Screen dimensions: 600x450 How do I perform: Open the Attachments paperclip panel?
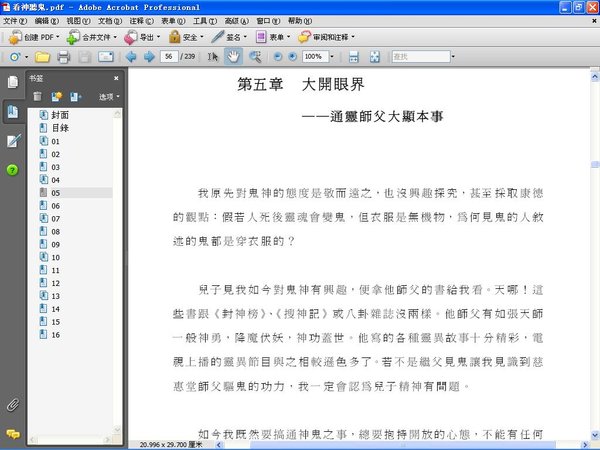pyautogui.click(x=13, y=404)
